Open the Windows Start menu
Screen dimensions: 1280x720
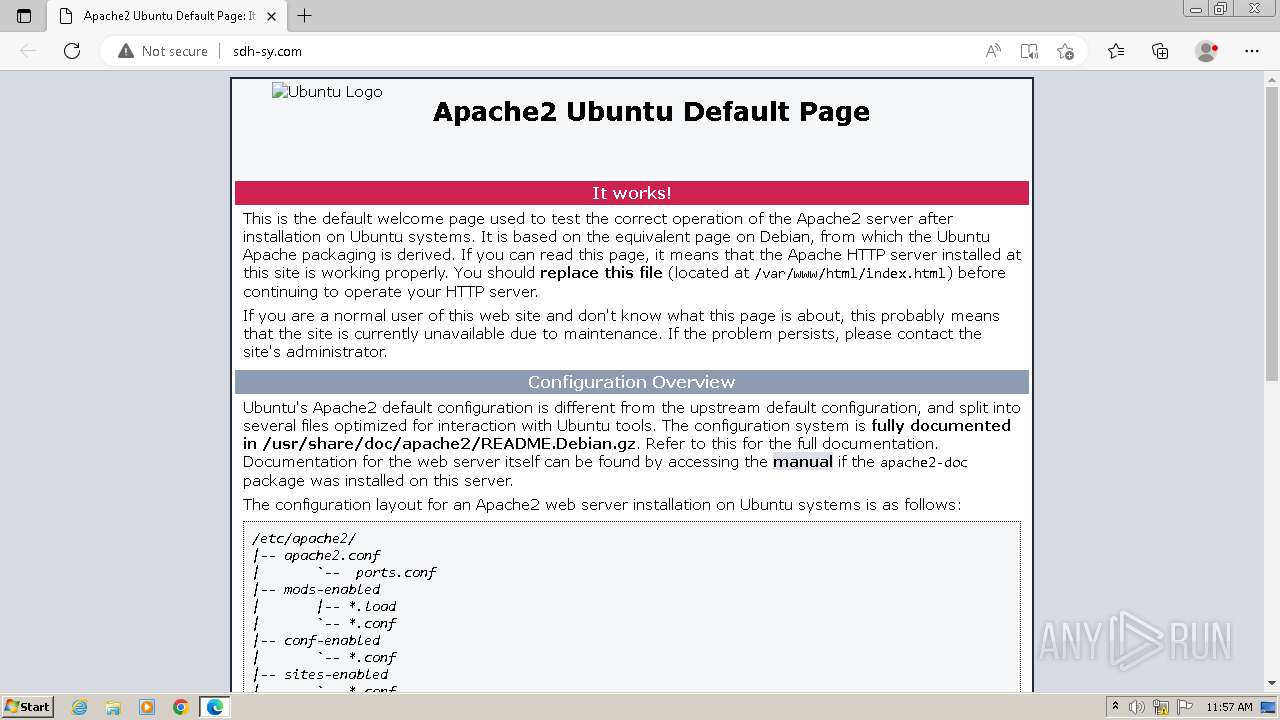[x=27, y=707]
